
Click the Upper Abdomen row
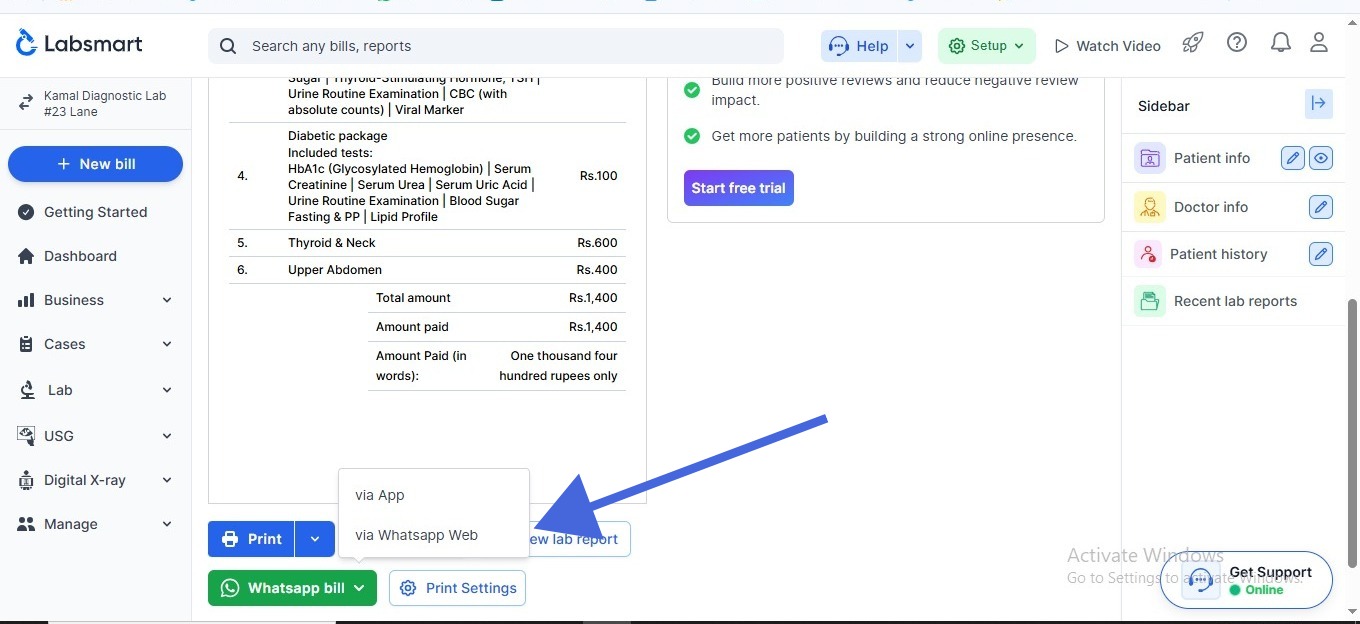[x=427, y=270]
